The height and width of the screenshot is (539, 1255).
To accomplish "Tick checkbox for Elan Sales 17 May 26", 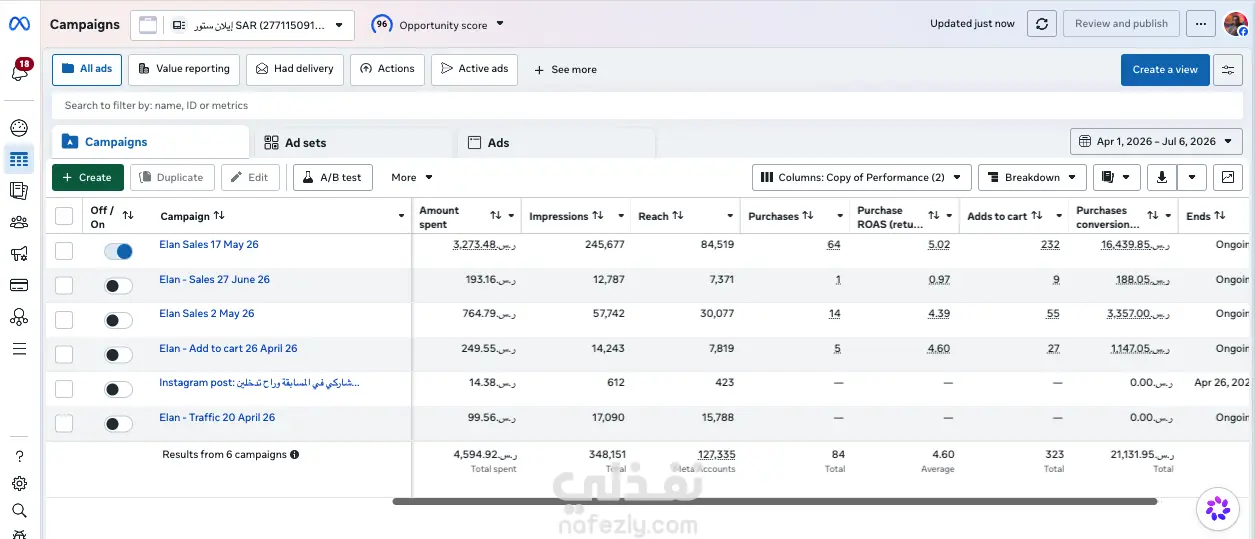I will [x=64, y=251].
